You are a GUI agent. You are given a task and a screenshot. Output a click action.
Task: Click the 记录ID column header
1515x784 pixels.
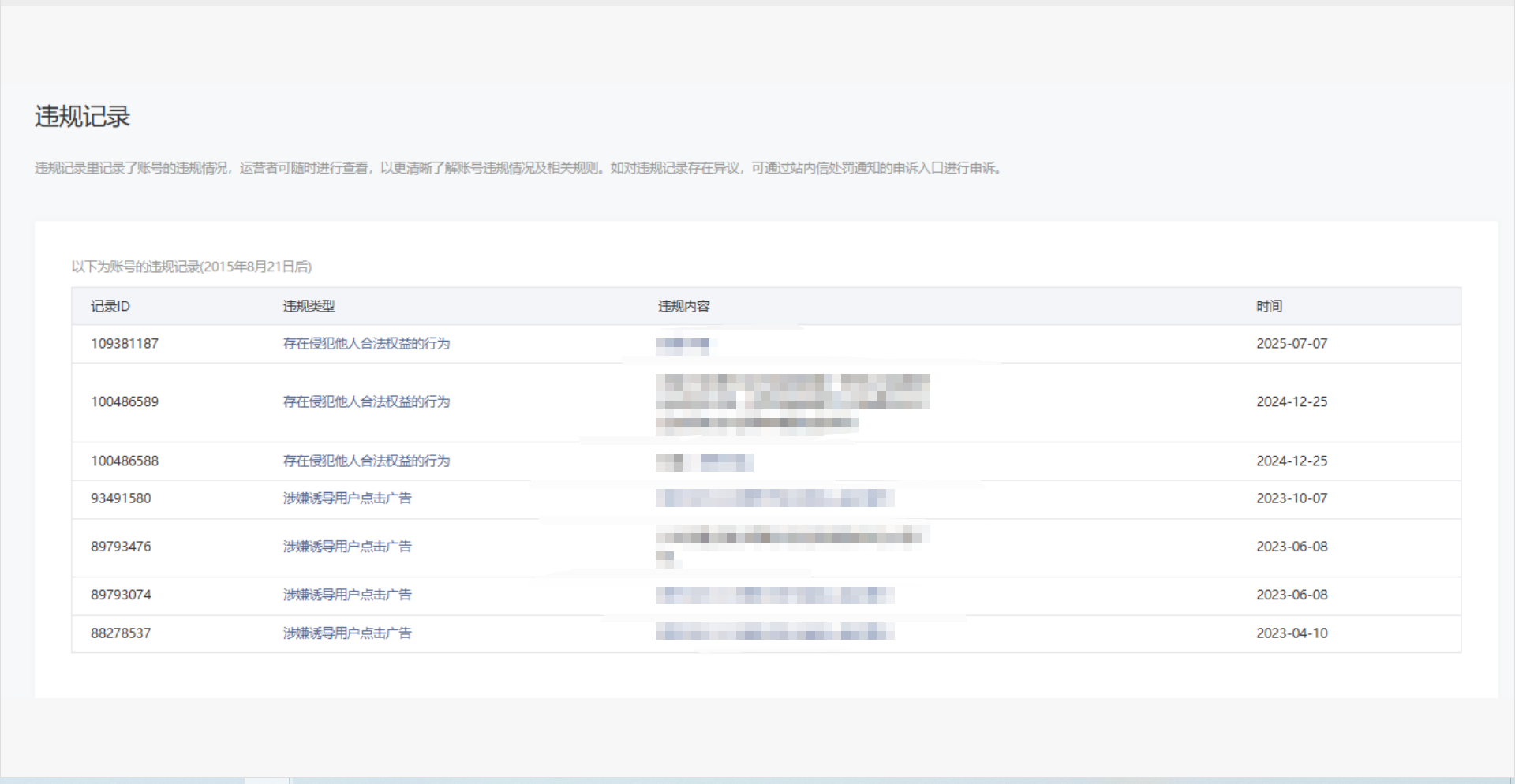[x=110, y=307]
